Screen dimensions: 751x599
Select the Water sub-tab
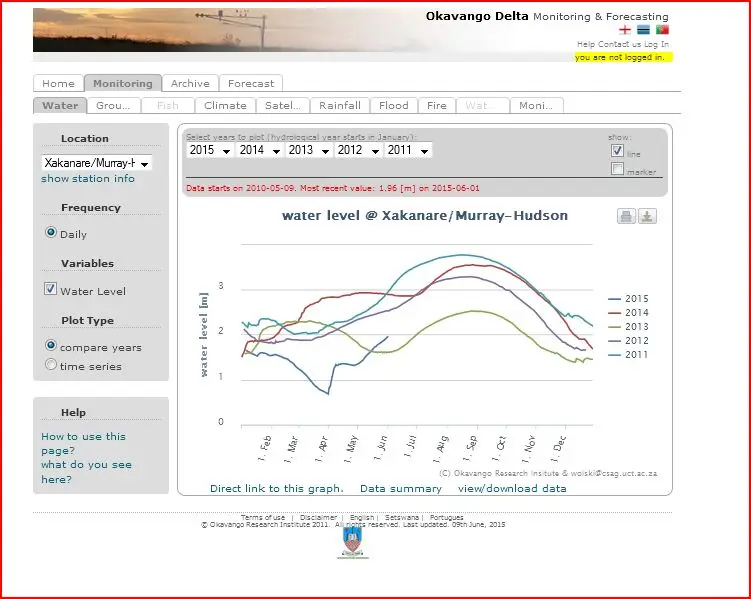(60, 105)
